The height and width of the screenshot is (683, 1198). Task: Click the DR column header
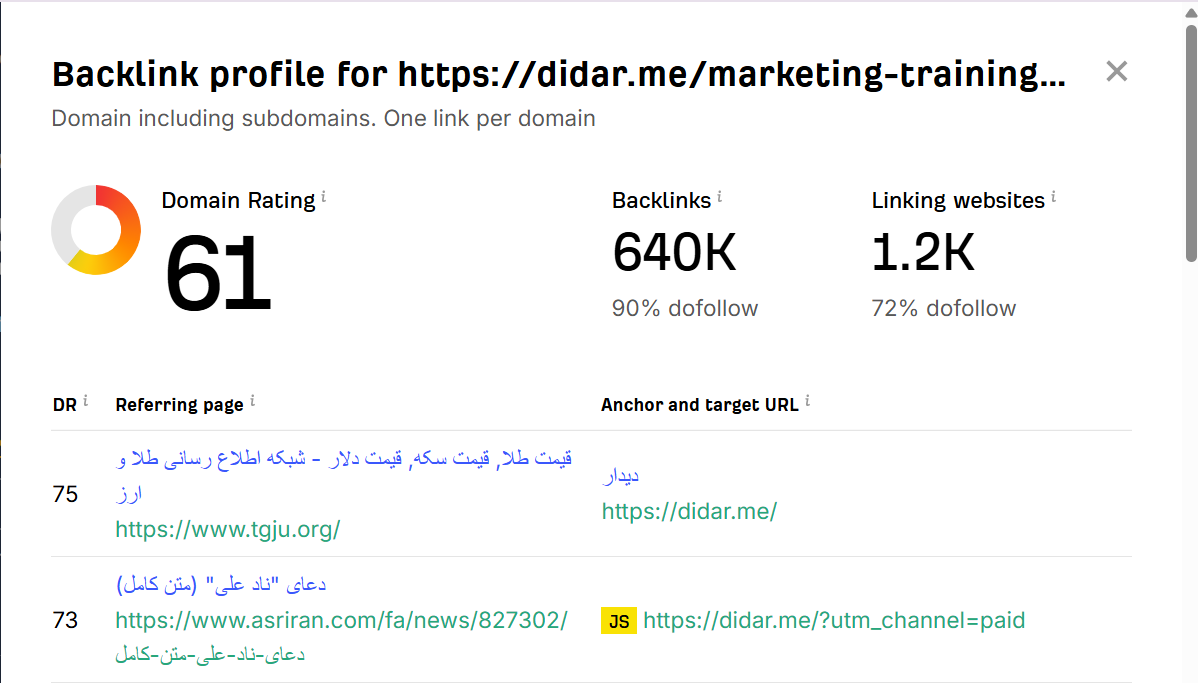[x=65, y=404]
